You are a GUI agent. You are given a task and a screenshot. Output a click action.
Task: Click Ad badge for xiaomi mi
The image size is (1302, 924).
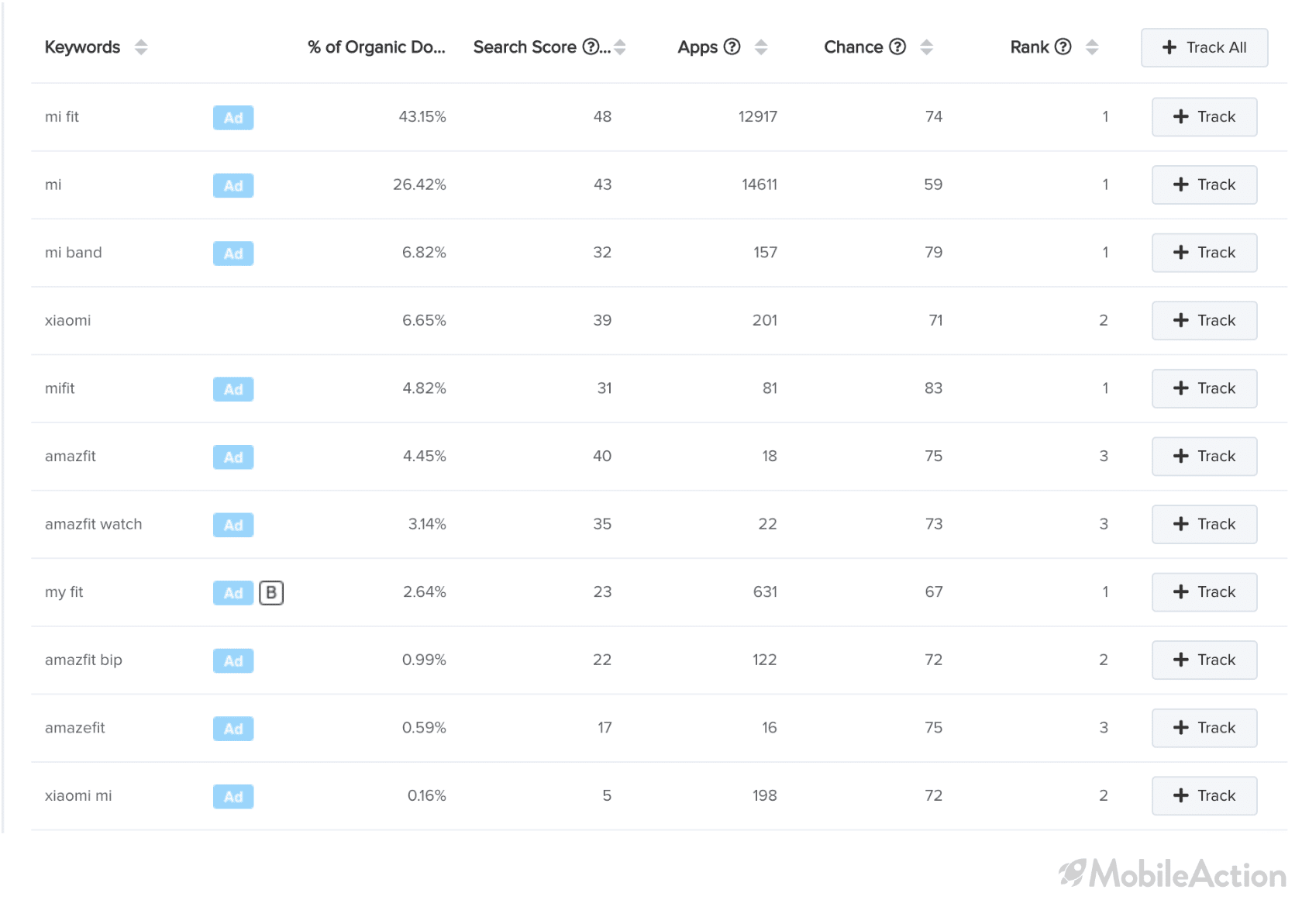click(x=233, y=796)
